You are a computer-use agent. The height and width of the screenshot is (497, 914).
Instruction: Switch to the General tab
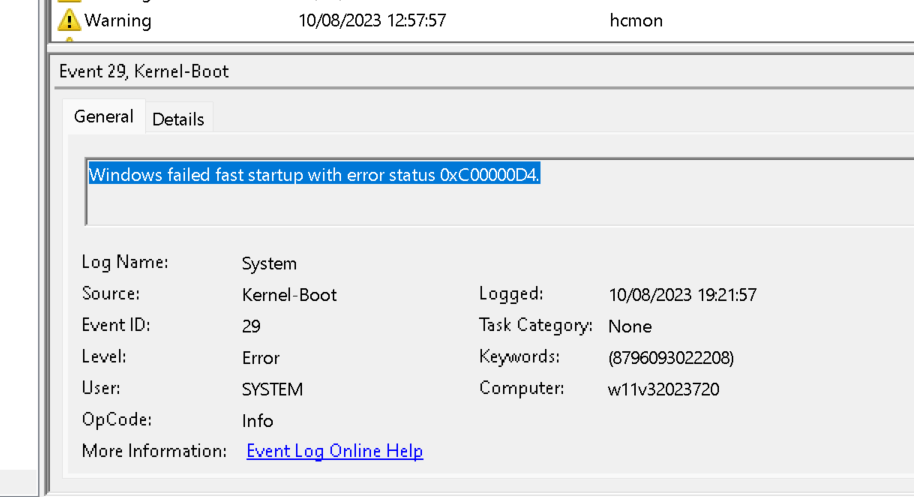pyautogui.click(x=104, y=117)
